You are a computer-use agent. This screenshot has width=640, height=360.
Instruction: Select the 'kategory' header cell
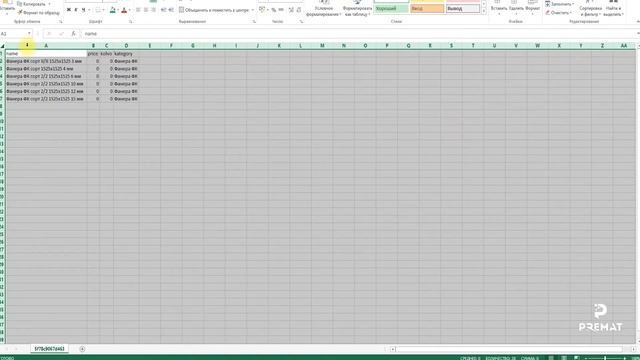(126, 53)
